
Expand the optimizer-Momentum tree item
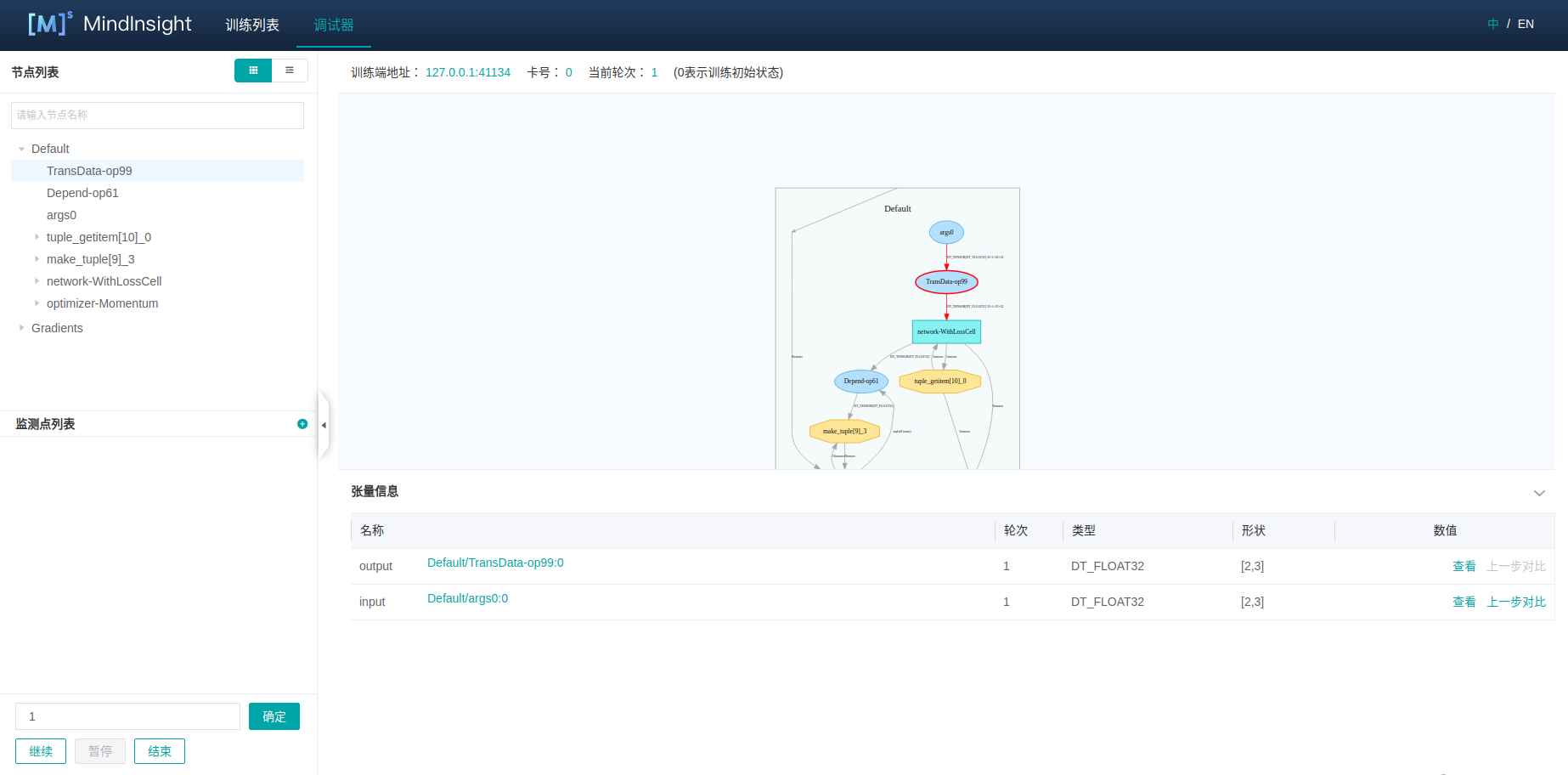(x=37, y=303)
